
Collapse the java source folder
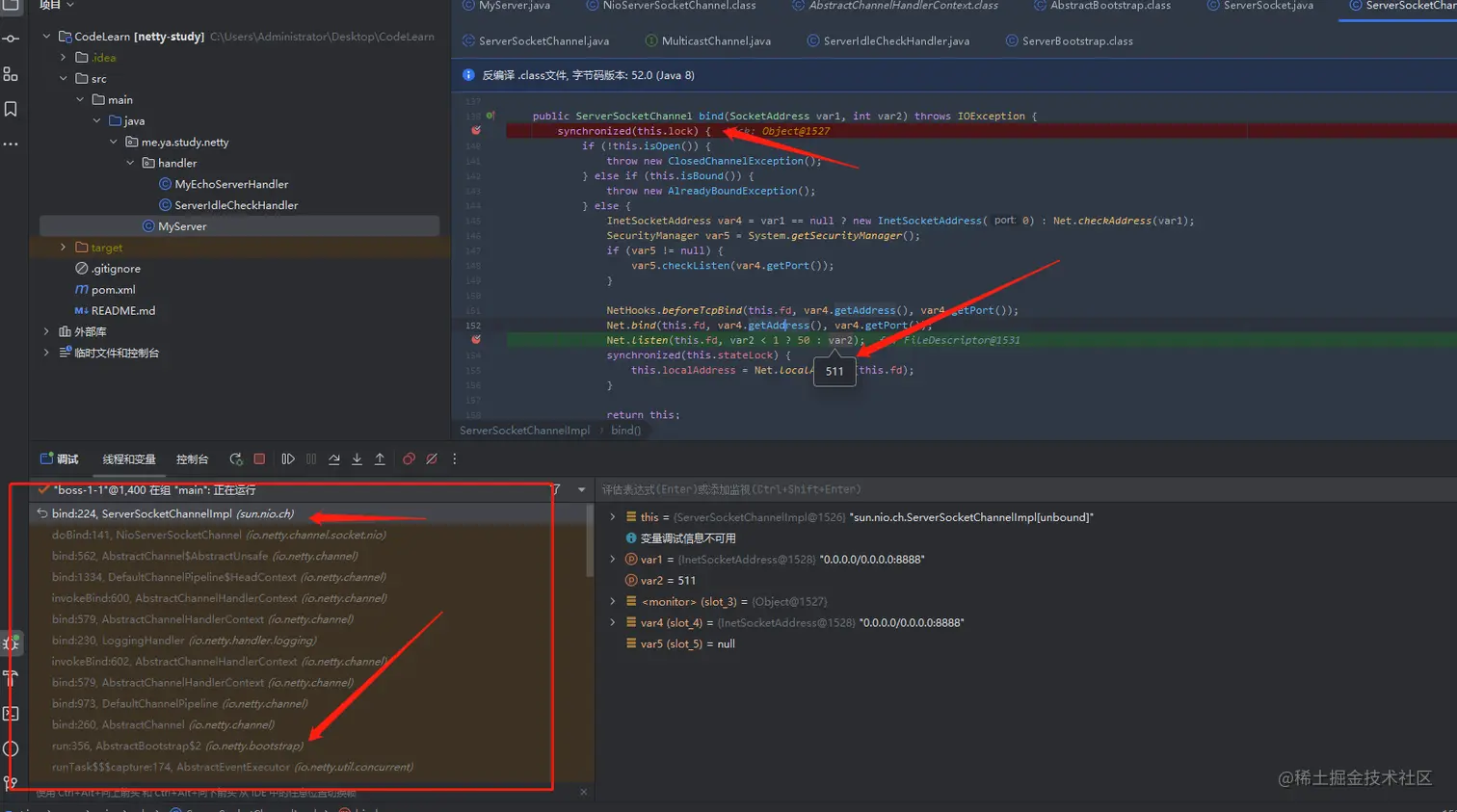[97, 121]
